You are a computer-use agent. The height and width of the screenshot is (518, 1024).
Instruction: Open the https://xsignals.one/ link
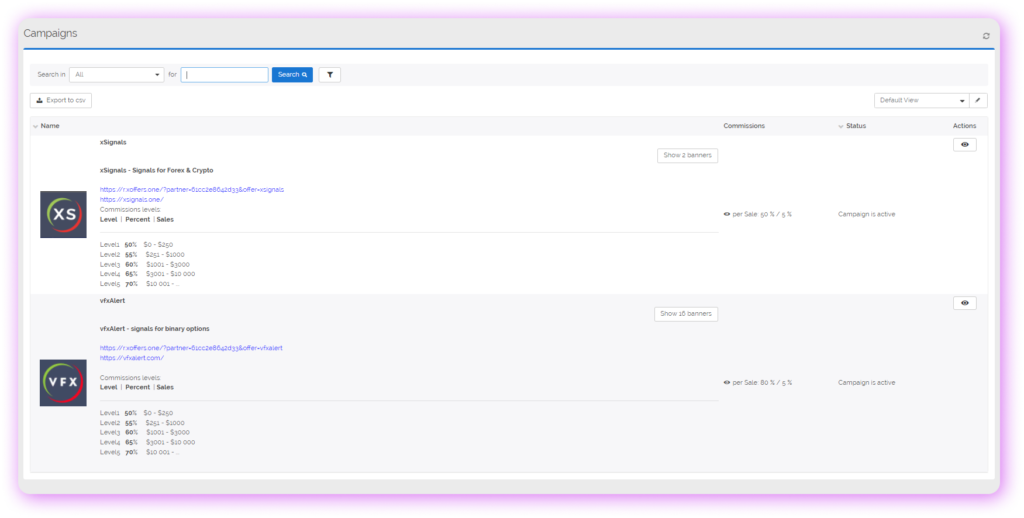click(x=132, y=199)
